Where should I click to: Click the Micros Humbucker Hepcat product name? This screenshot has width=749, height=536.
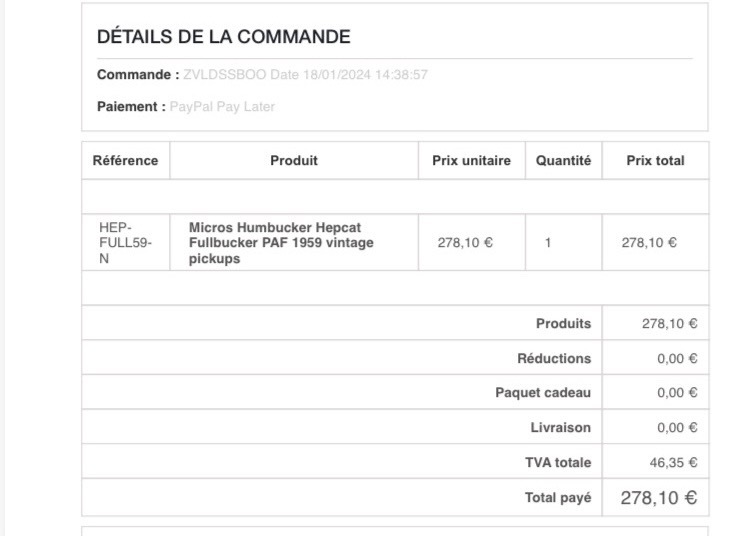[281, 243]
